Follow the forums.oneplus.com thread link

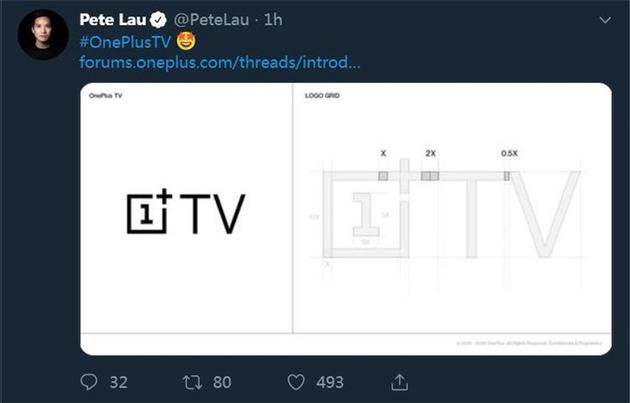point(220,64)
